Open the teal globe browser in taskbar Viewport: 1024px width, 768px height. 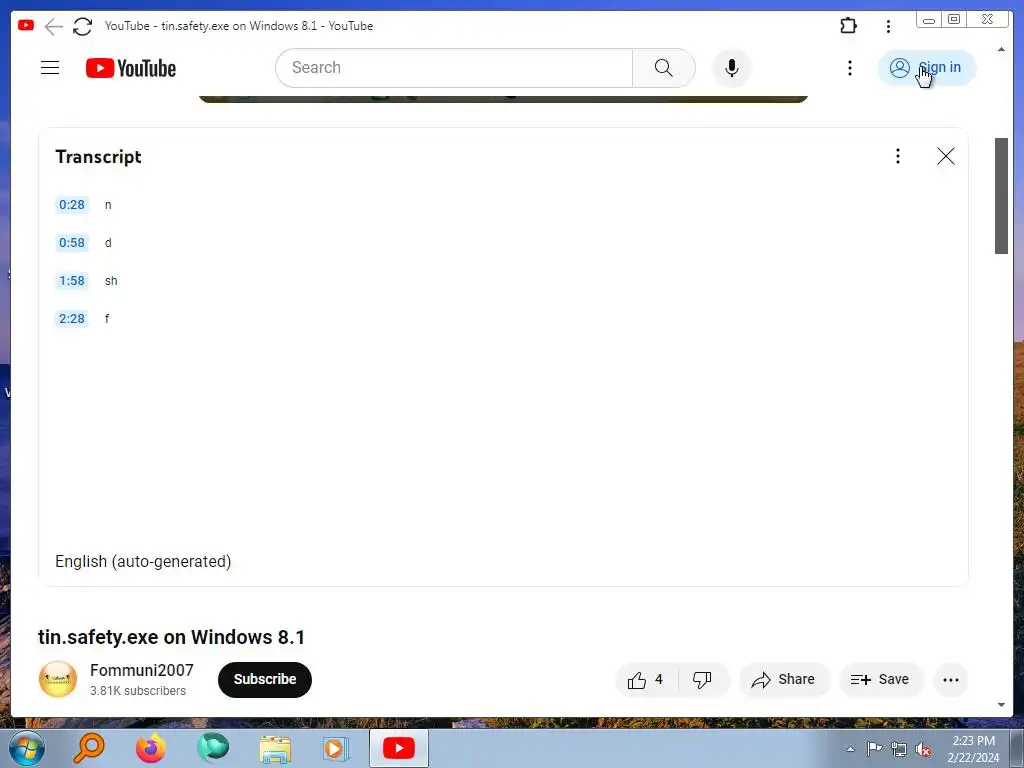pos(213,748)
